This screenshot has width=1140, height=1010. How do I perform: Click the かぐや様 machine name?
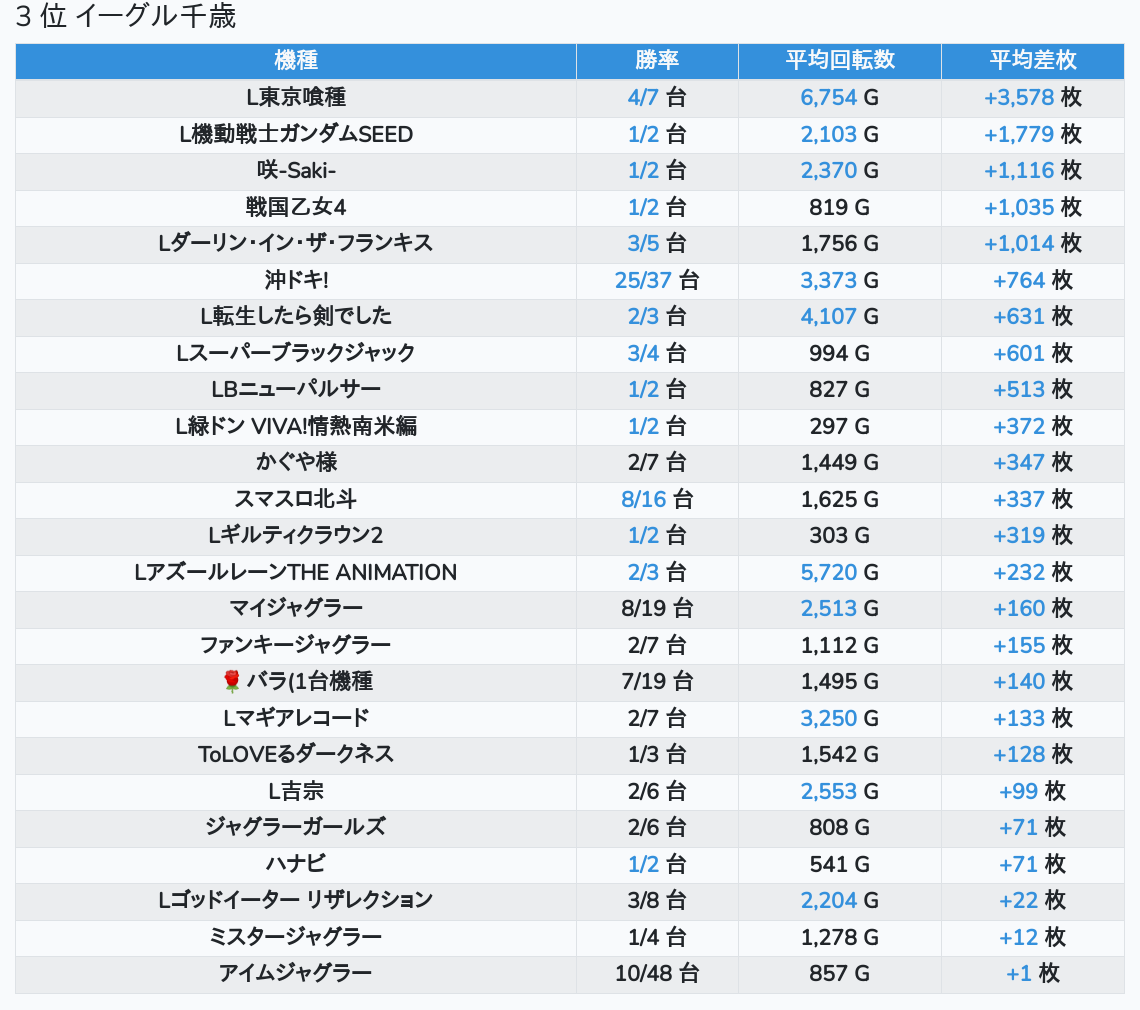(296, 462)
